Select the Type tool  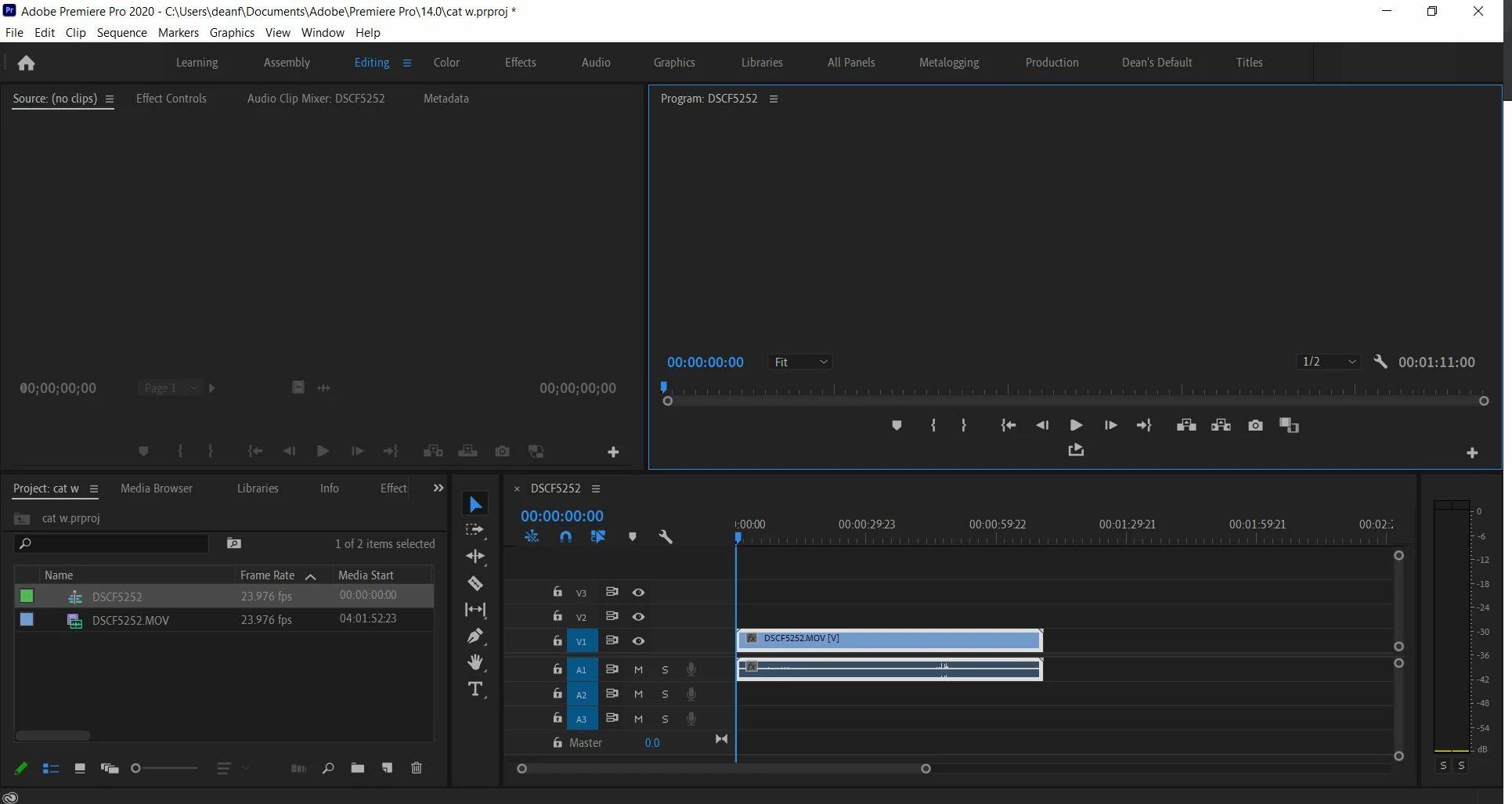475,689
